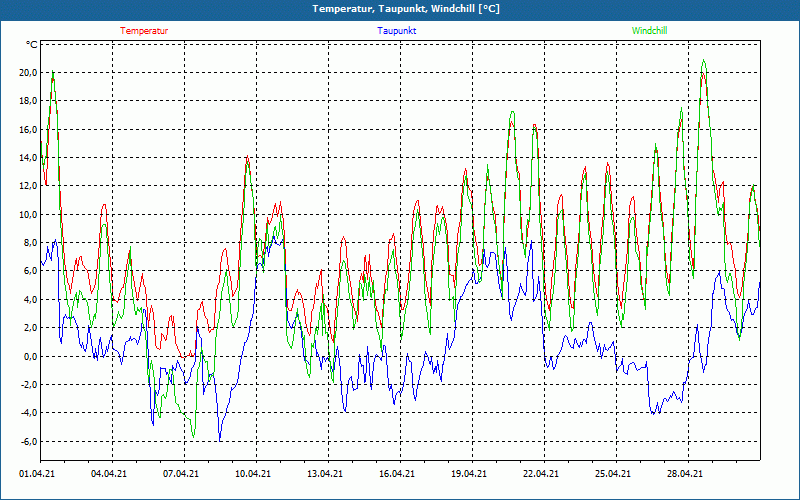Click the 22.04.21 date label

(540, 473)
